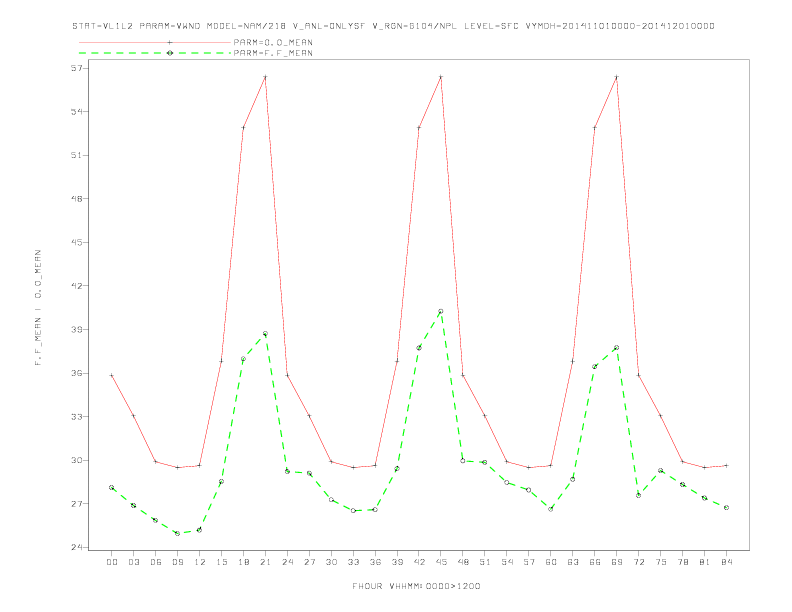
Task: Click the y-axis value 30
Action: pyautogui.click(x=77, y=461)
